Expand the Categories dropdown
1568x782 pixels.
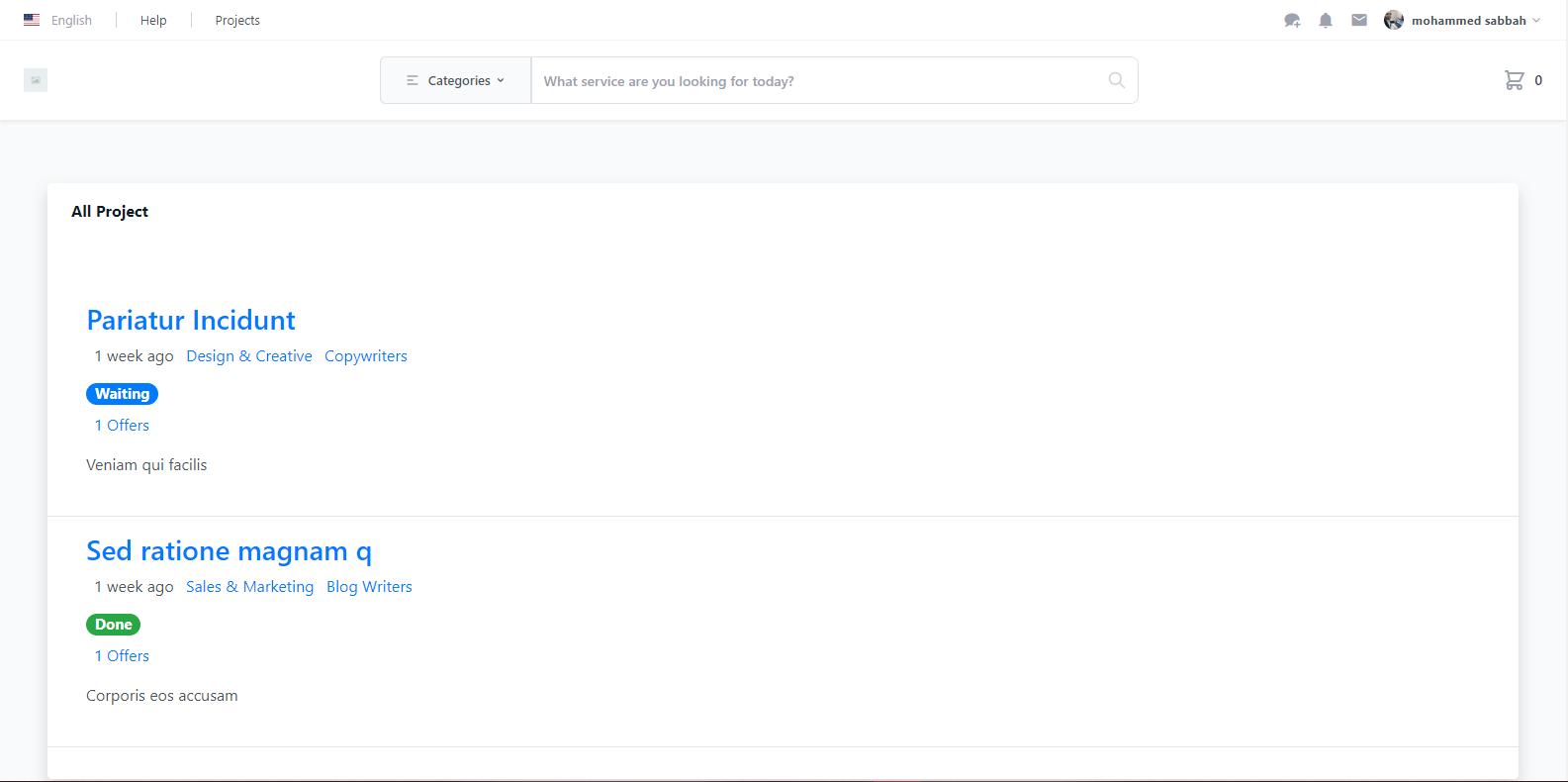click(x=456, y=81)
